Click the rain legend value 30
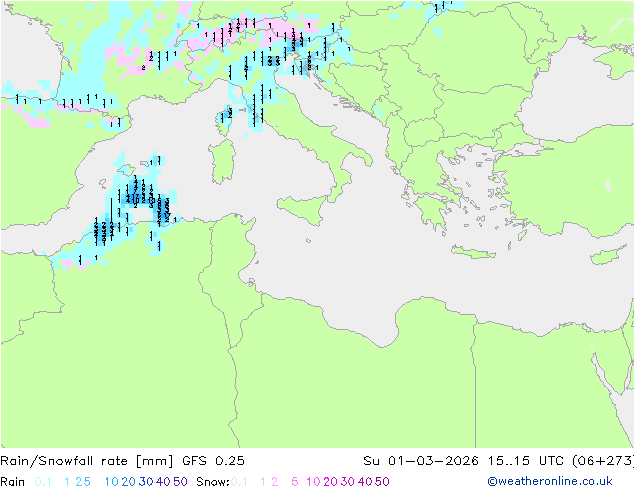Viewport: 634px width, 490px height. [x=146, y=482]
